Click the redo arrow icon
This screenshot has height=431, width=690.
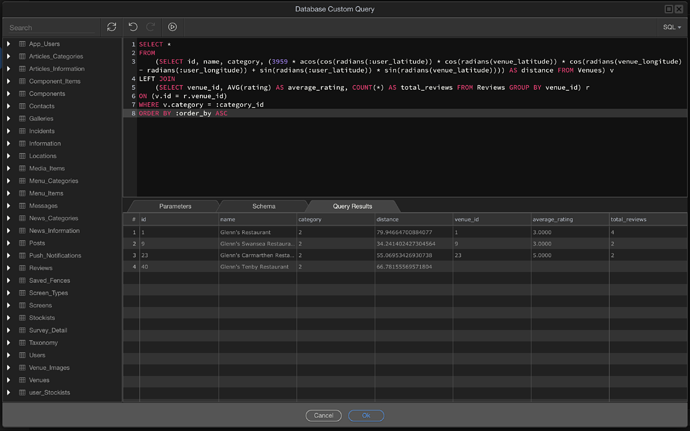tap(150, 27)
